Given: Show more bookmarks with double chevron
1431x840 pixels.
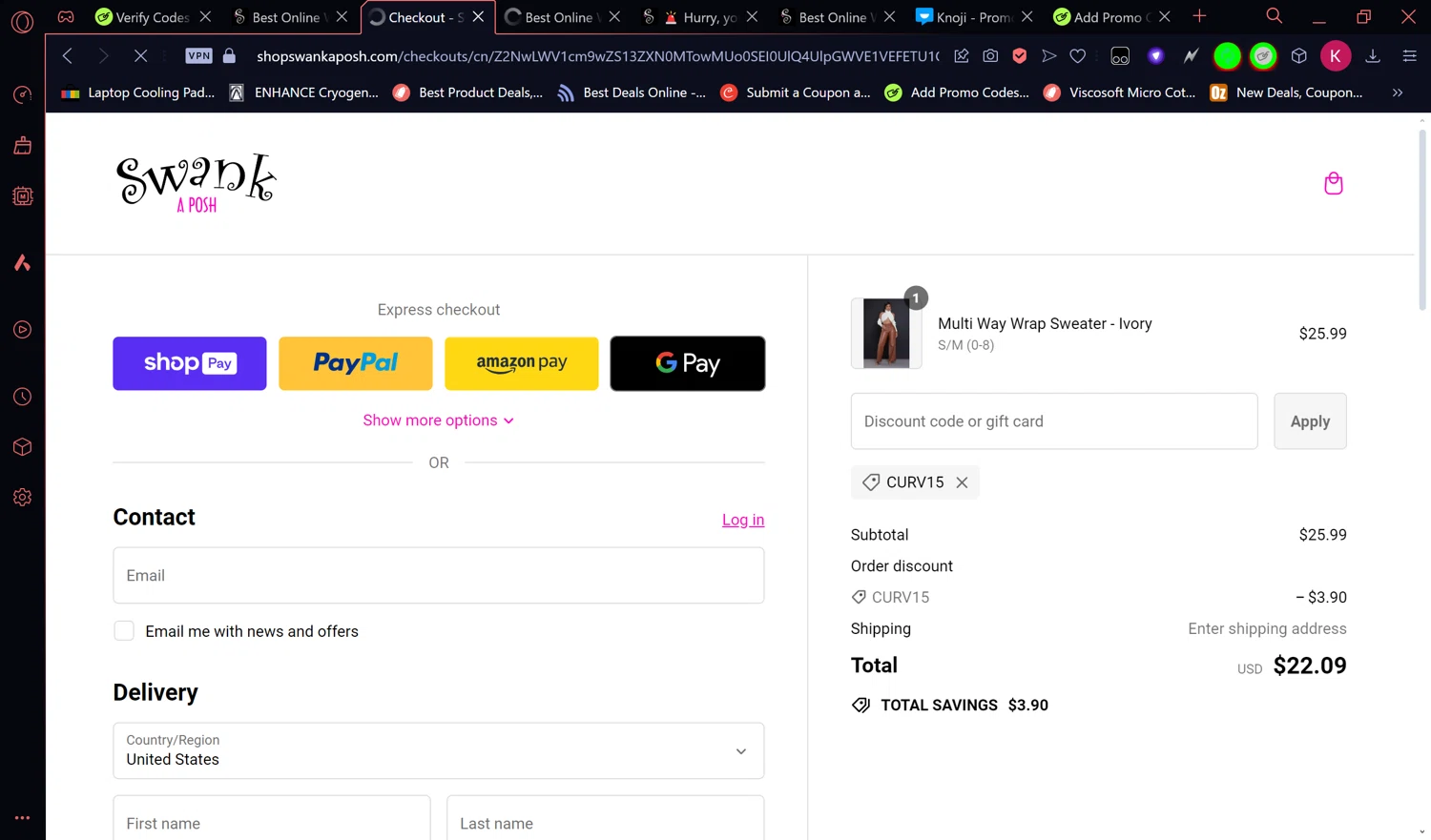Looking at the screenshot, I should click(x=1398, y=92).
